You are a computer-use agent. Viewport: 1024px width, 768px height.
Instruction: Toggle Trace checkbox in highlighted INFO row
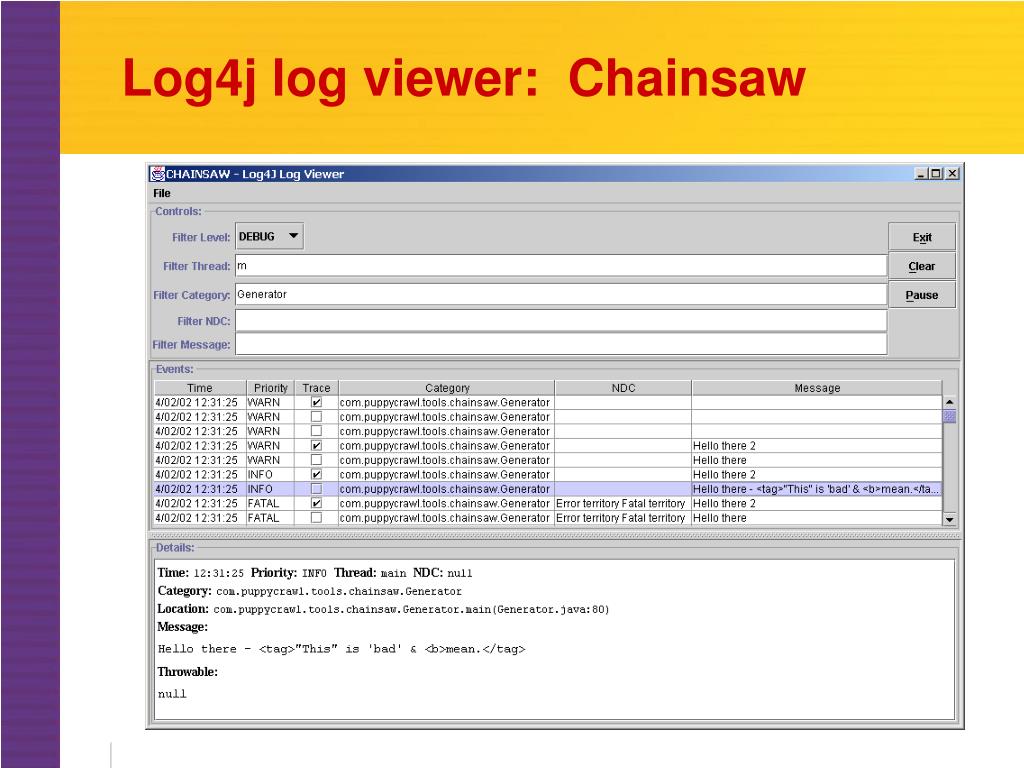click(316, 489)
